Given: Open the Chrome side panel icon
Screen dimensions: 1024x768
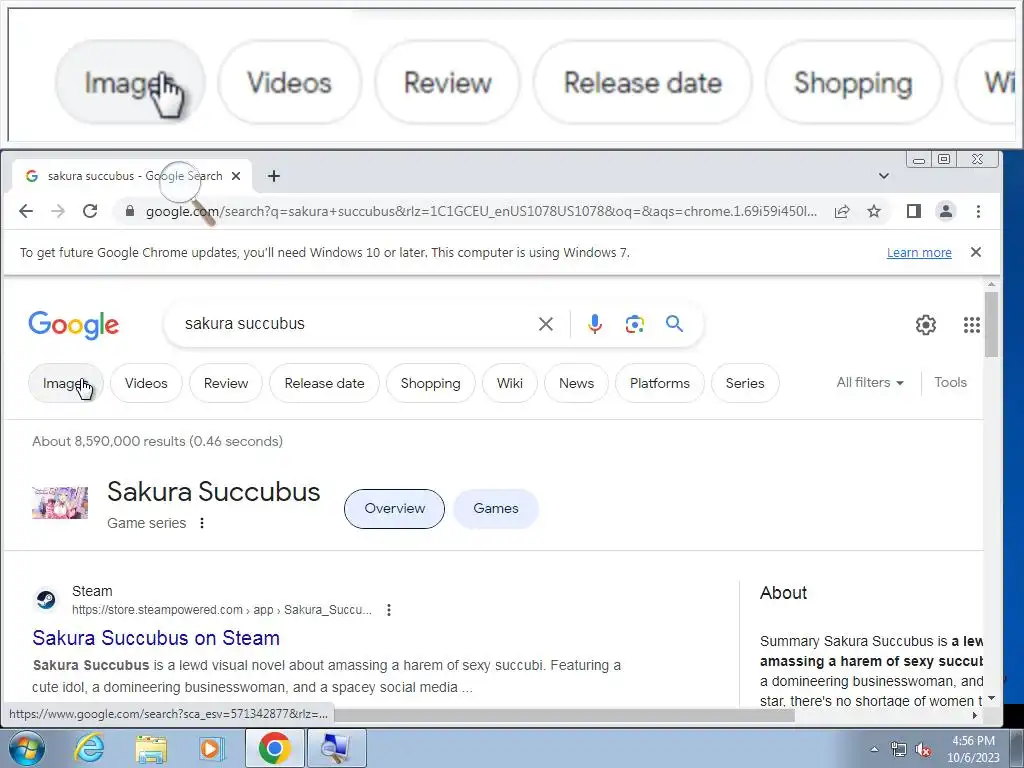Looking at the screenshot, I should [x=914, y=211].
